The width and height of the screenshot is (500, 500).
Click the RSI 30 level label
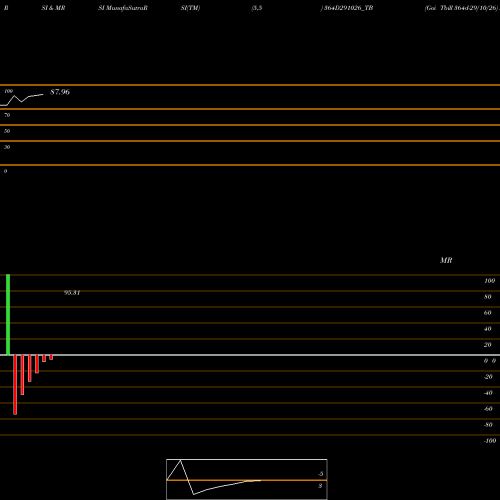coord(7,147)
